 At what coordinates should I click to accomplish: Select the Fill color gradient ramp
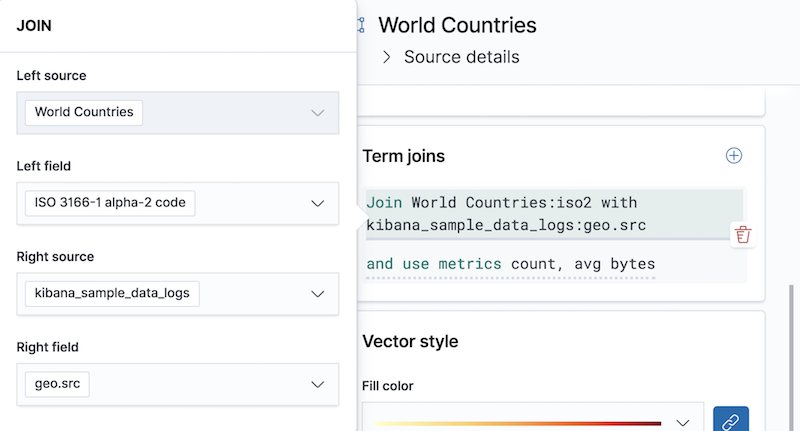(x=518, y=422)
